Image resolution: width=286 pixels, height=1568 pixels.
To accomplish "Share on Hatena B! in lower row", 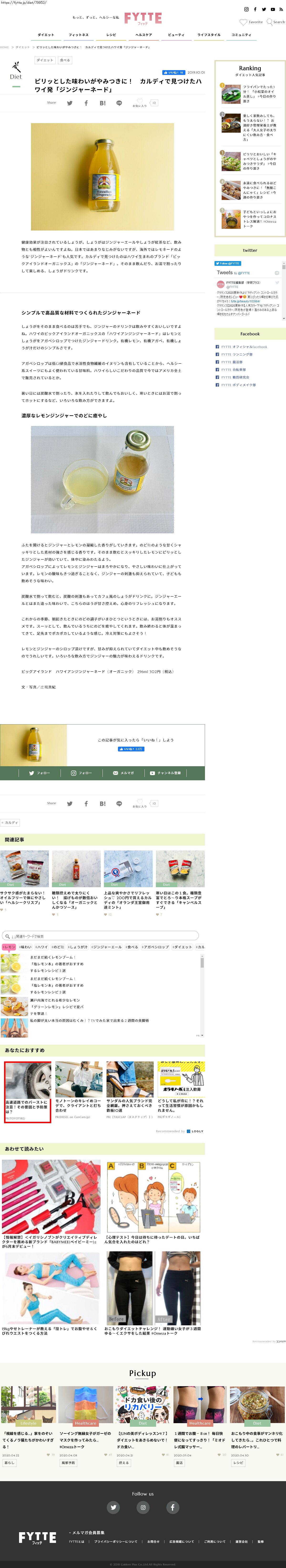I will pyautogui.click(x=102, y=803).
